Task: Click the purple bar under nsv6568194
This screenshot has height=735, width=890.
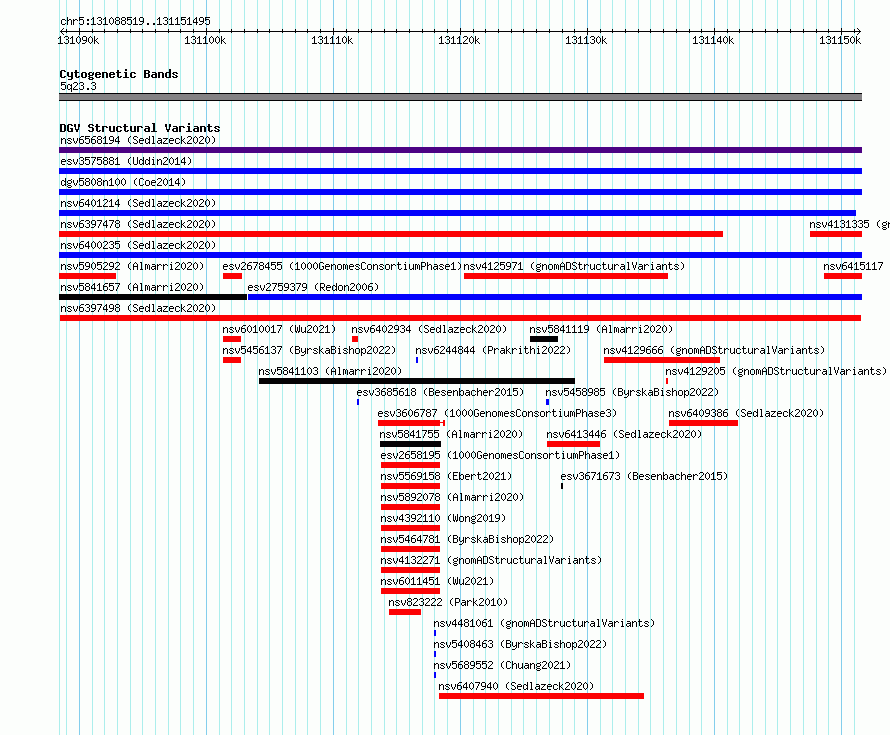Action: (x=460, y=150)
